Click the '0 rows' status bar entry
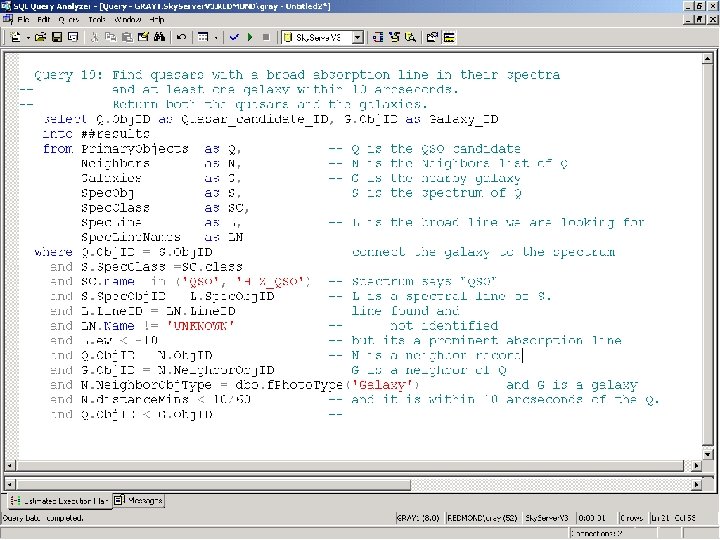The image size is (720, 540). pos(631,518)
